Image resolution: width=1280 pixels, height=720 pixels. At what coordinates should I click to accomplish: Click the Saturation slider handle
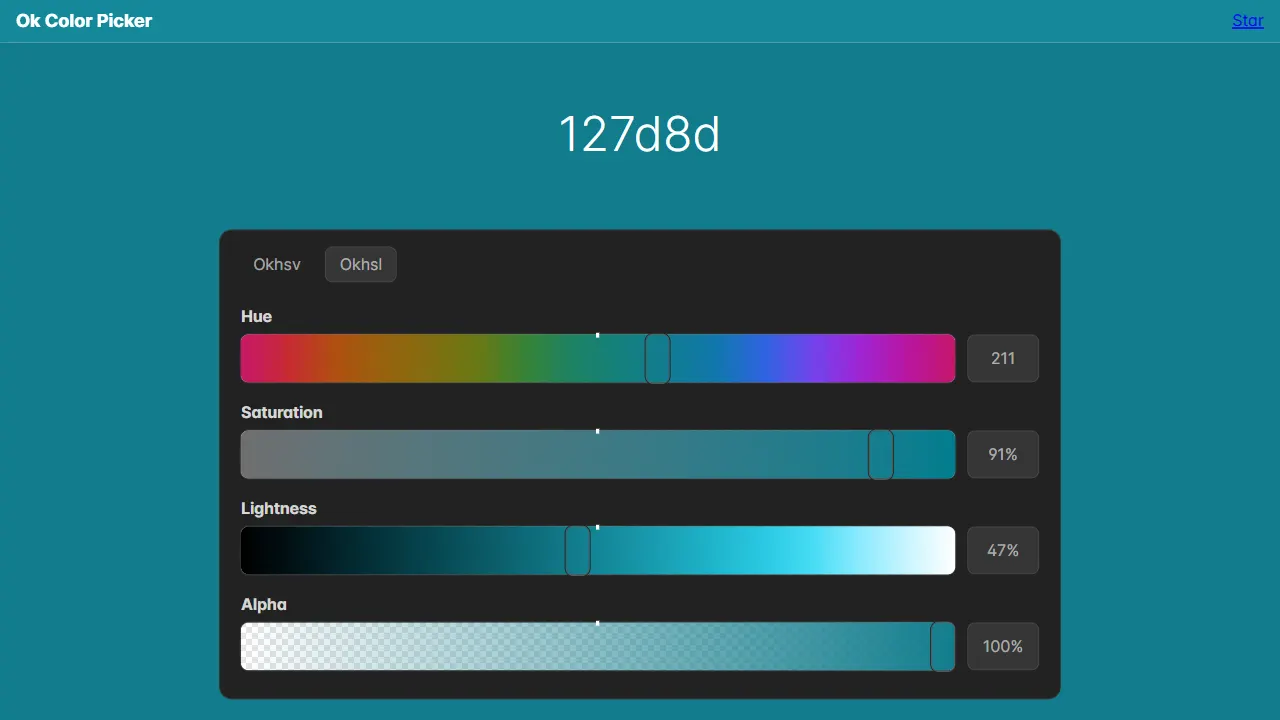pos(881,455)
